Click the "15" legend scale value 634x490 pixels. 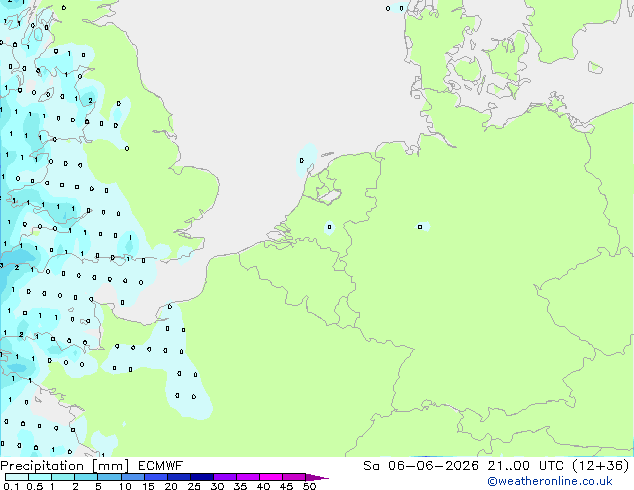point(148,486)
